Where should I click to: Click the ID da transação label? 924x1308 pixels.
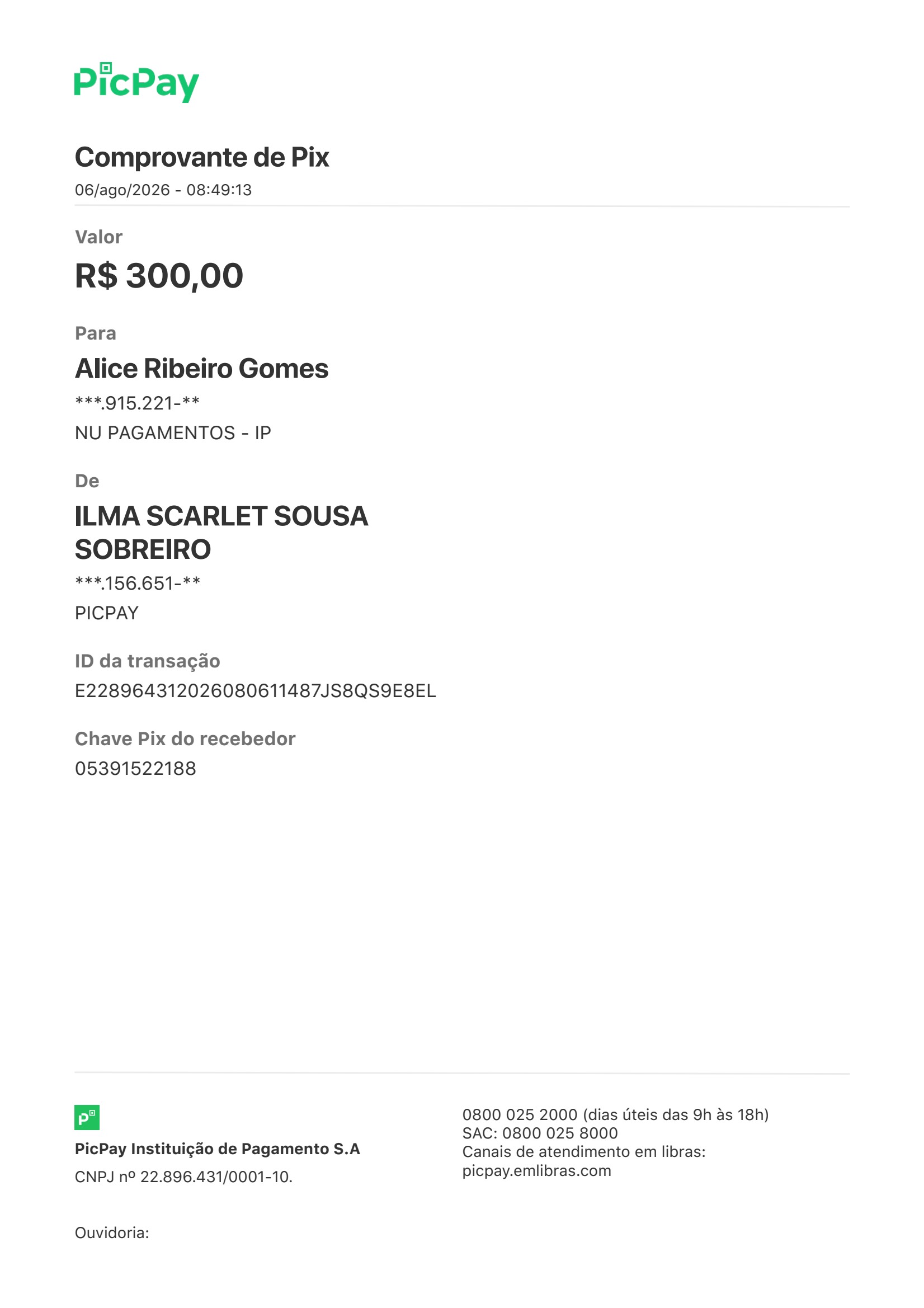(147, 661)
